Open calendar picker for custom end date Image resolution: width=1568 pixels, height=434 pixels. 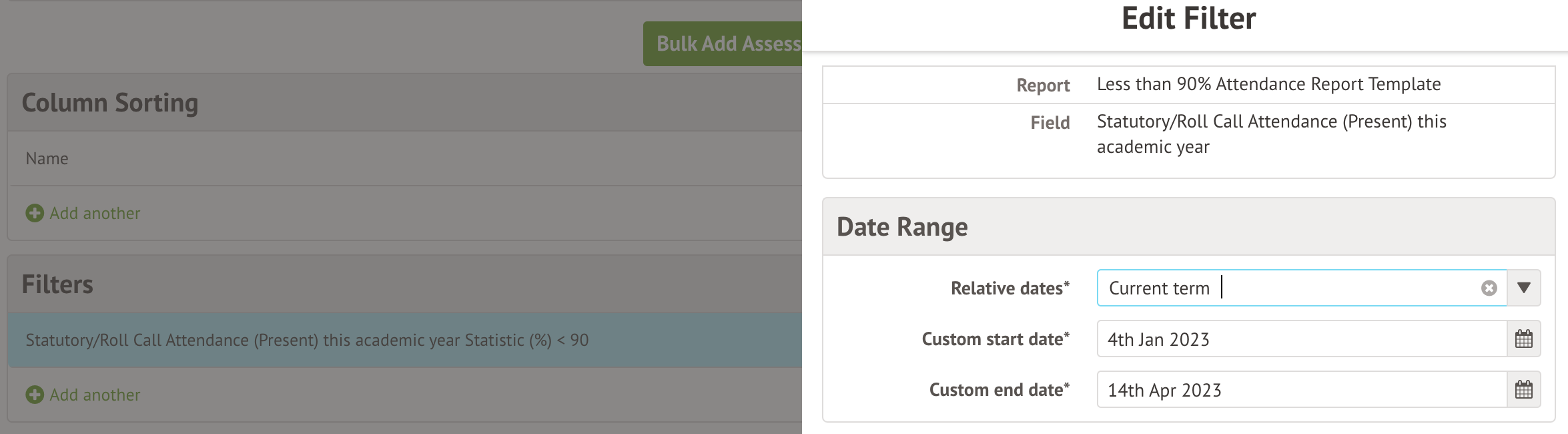point(1523,390)
